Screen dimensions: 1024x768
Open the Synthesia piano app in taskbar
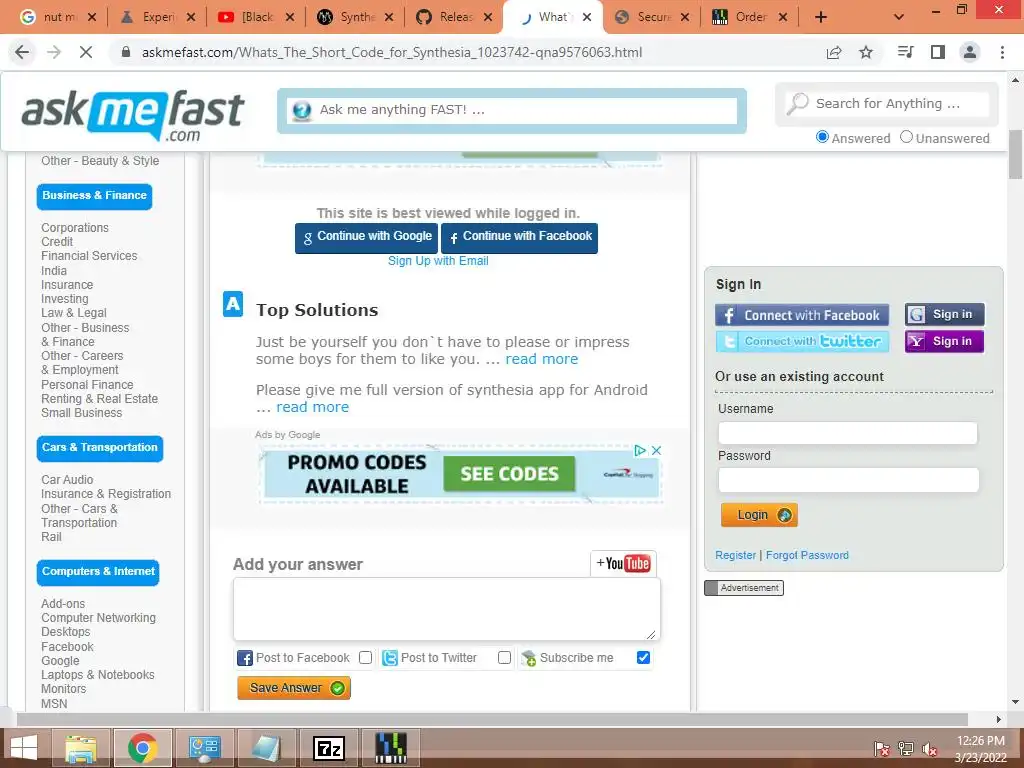coord(391,748)
